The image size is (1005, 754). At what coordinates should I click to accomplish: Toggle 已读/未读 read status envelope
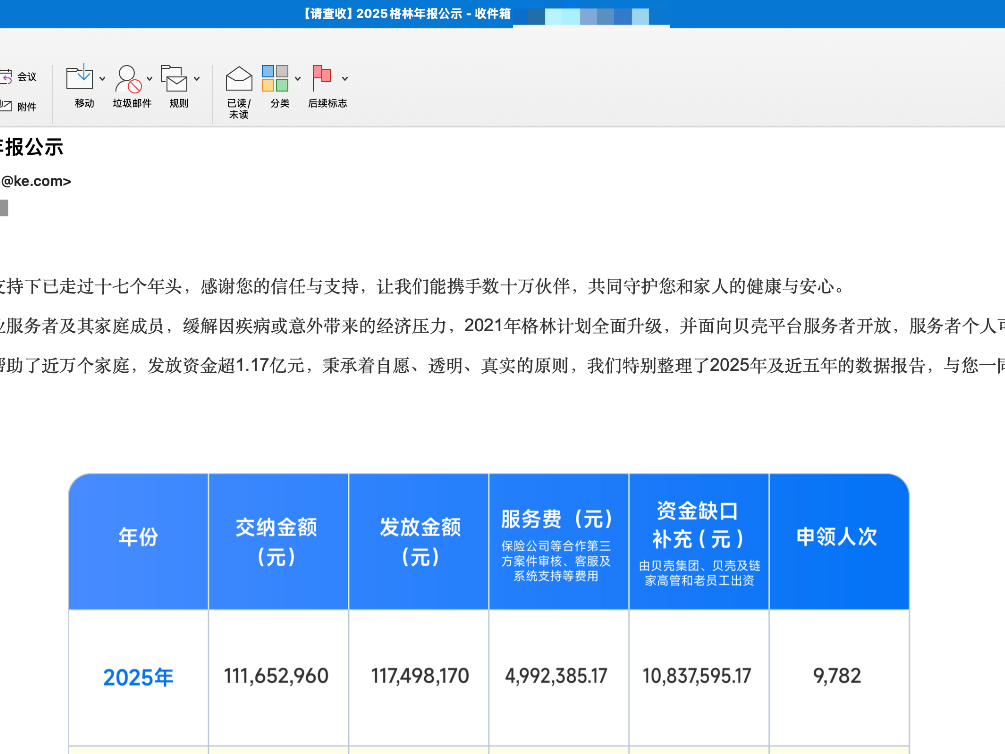coord(238,78)
